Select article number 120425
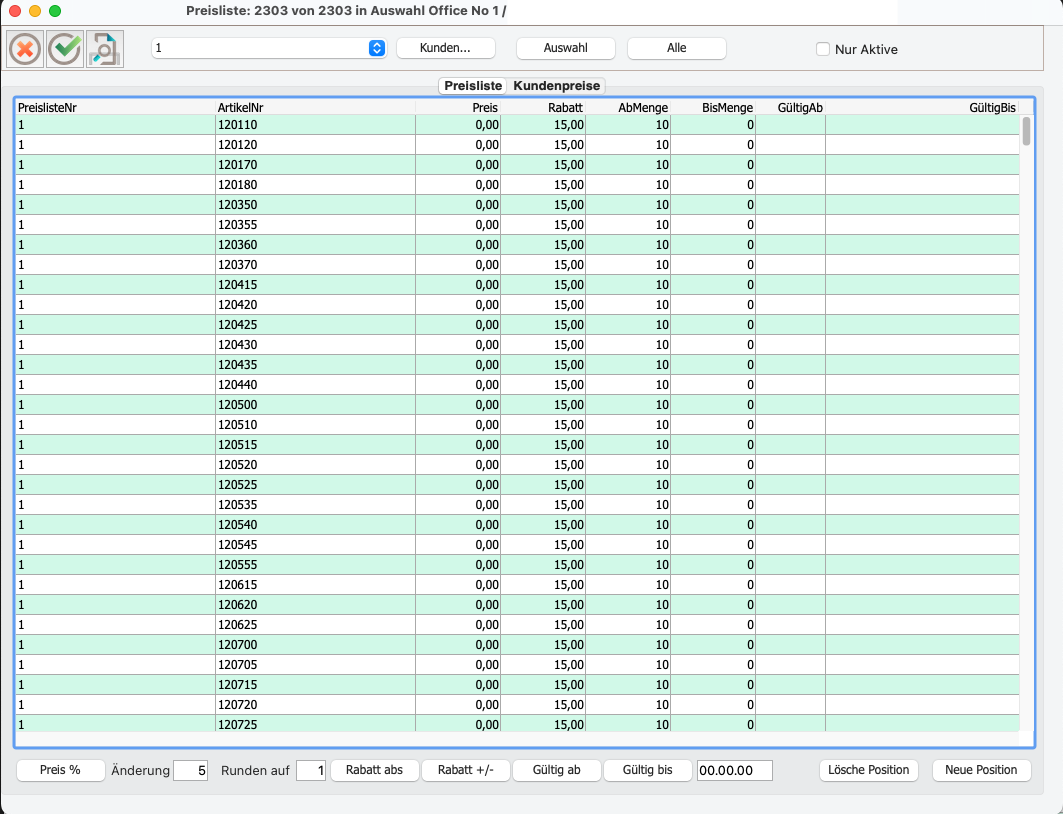The image size is (1063, 814). pos(237,325)
